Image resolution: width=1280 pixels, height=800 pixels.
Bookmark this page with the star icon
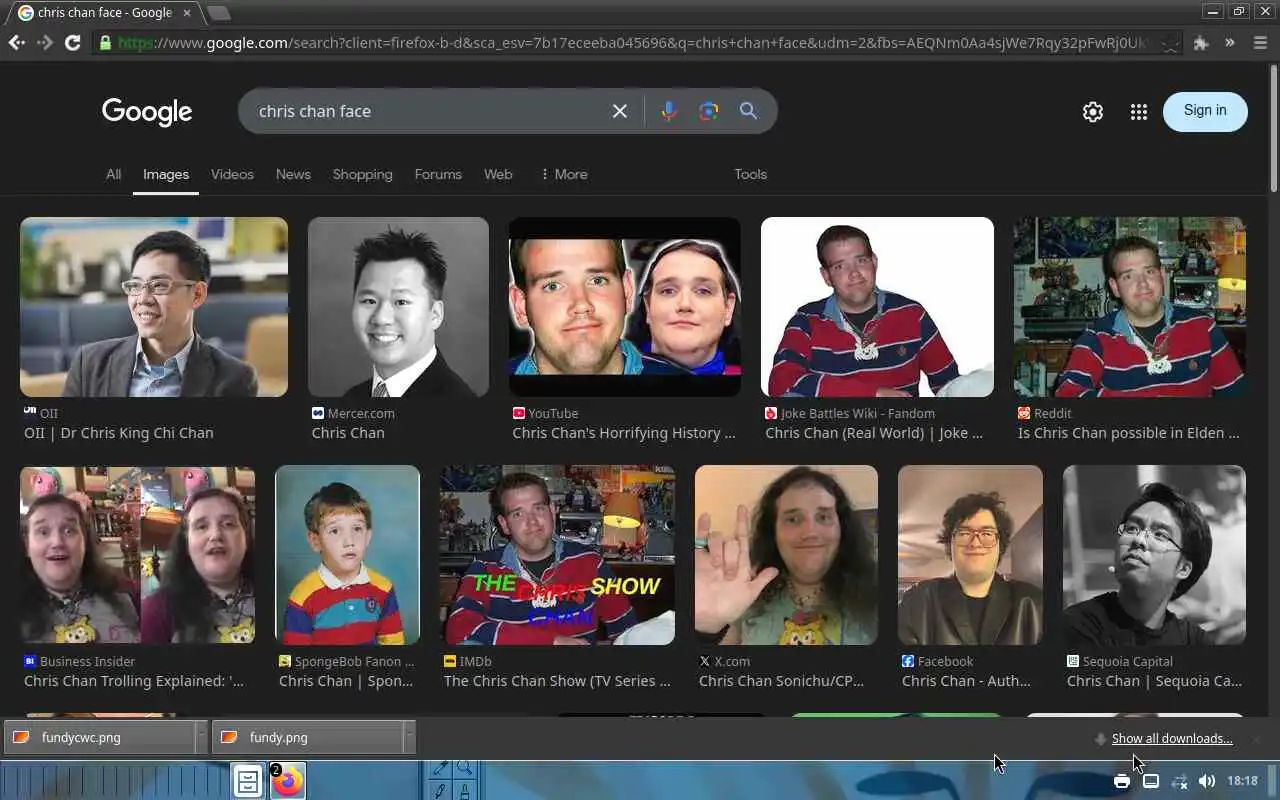(x=1171, y=43)
